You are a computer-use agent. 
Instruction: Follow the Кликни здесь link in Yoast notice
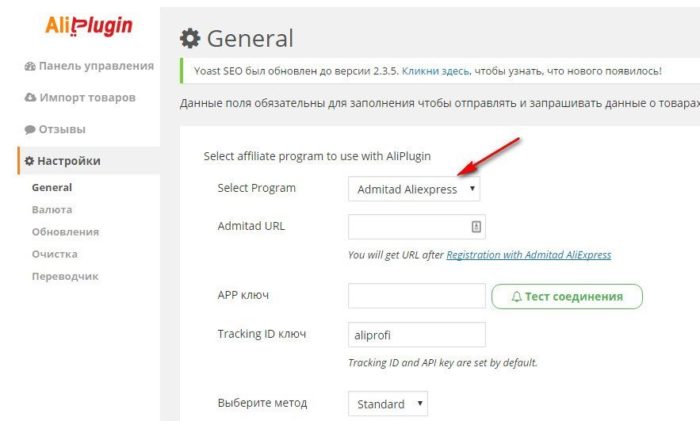coord(435,71)
